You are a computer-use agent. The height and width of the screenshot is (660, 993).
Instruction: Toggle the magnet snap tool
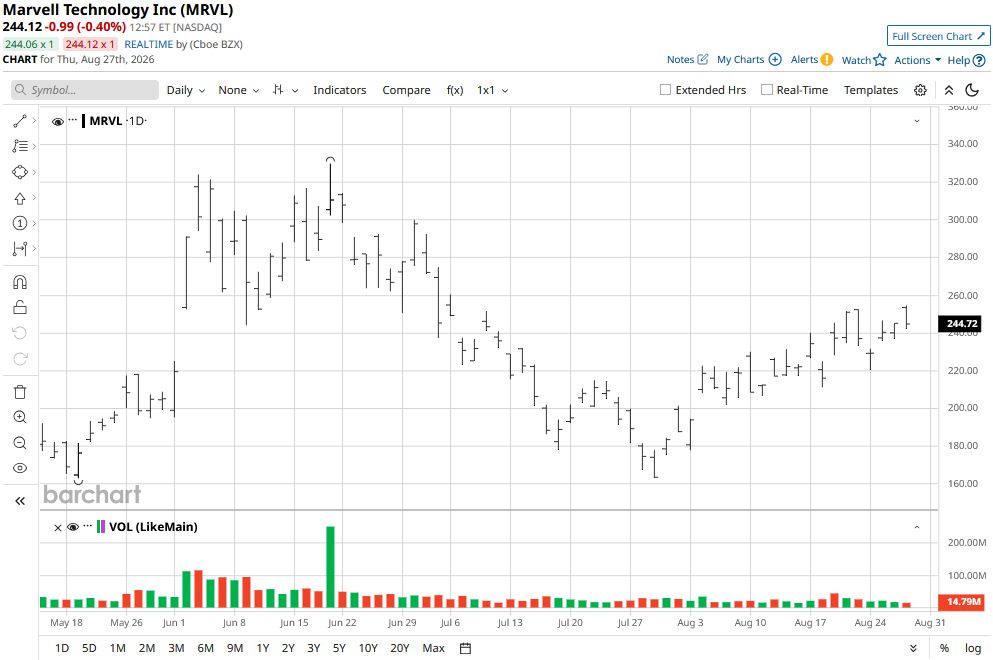(x=20, y=282)
